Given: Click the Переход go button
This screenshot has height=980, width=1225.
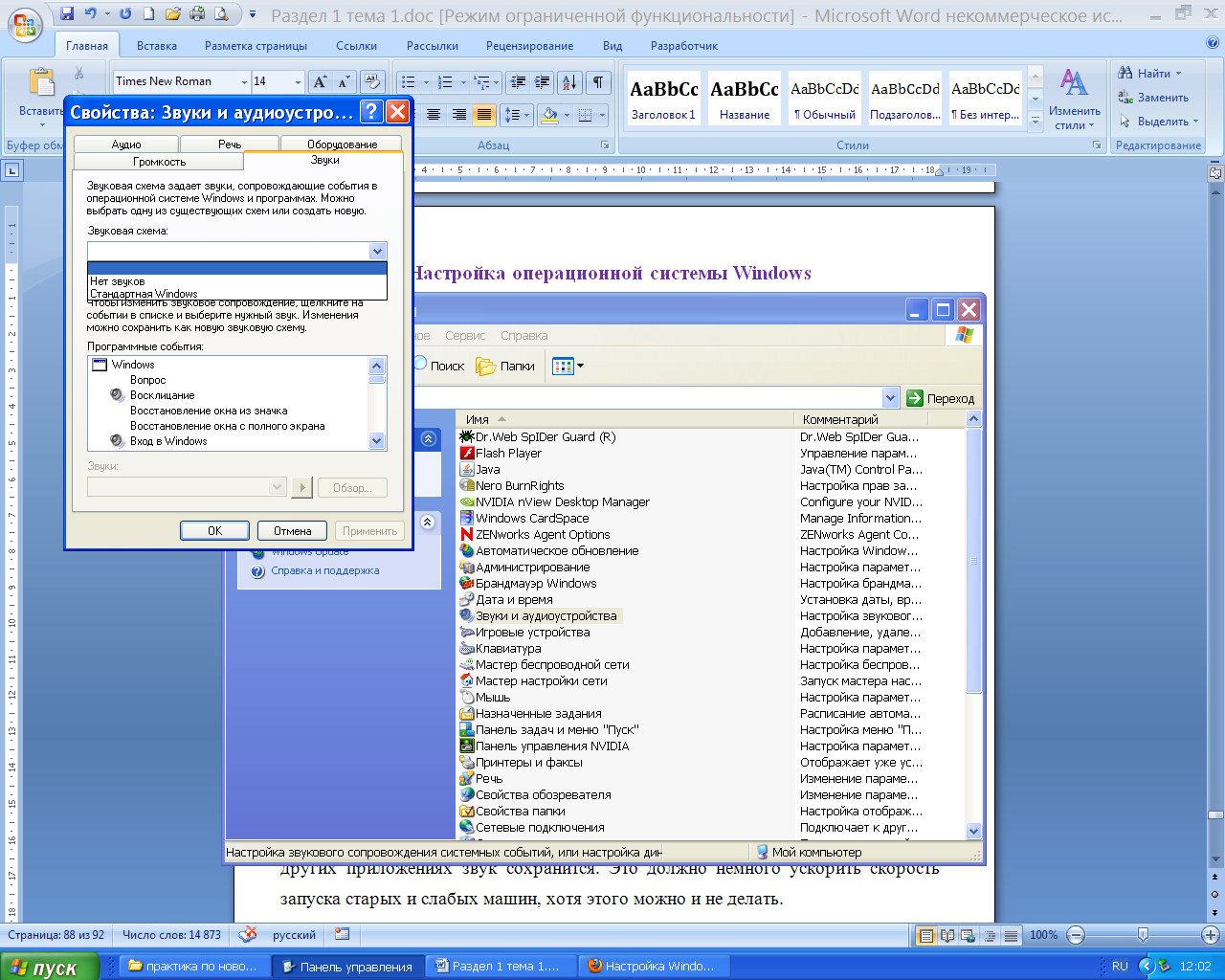Looking at the screenshot, I should [x=940, y=398].
